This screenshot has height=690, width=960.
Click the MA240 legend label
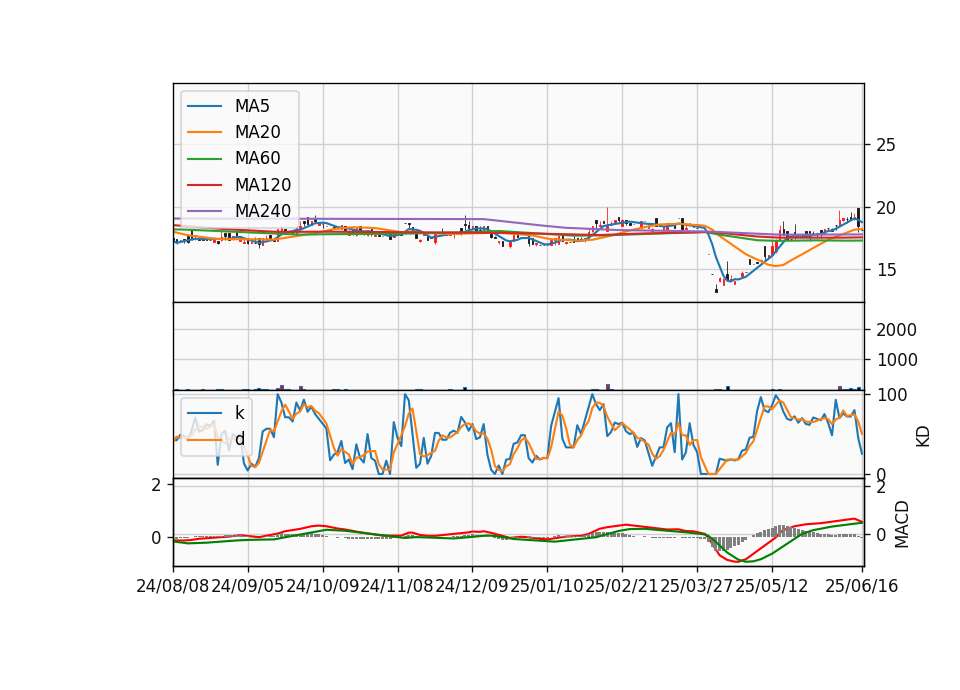(x=263, y=211)
